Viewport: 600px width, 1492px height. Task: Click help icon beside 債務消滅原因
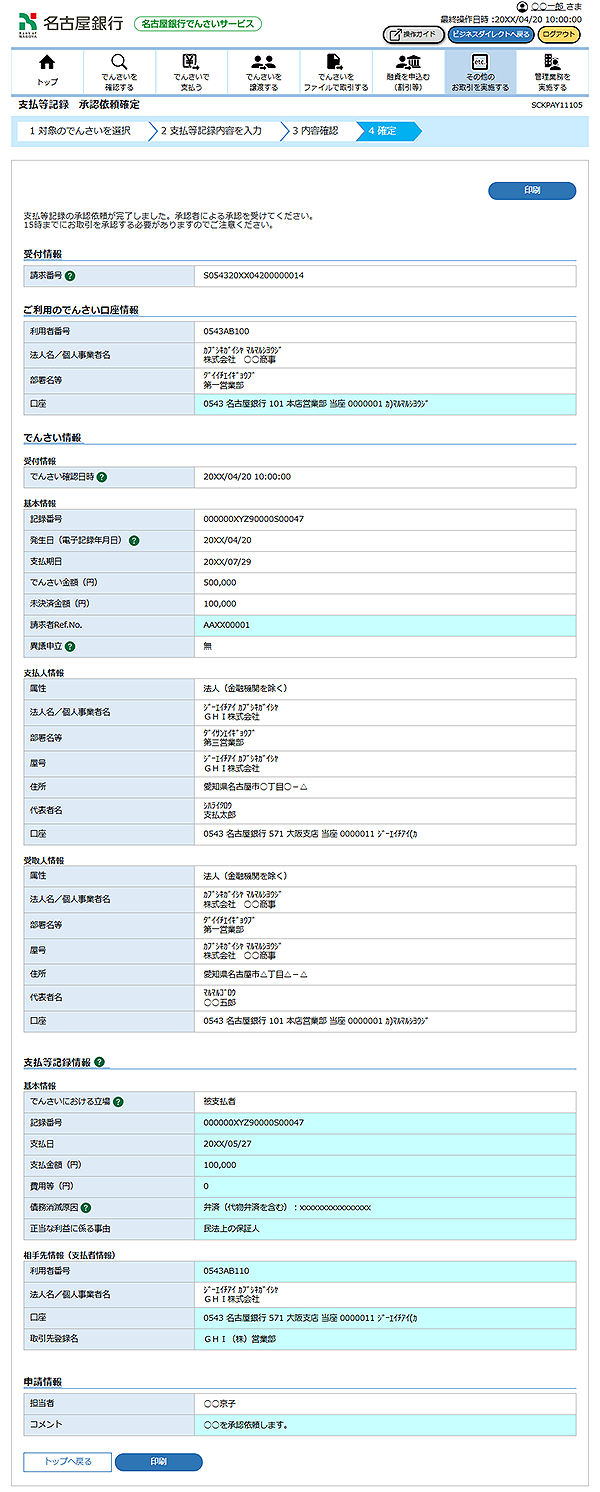[86, 1207]
